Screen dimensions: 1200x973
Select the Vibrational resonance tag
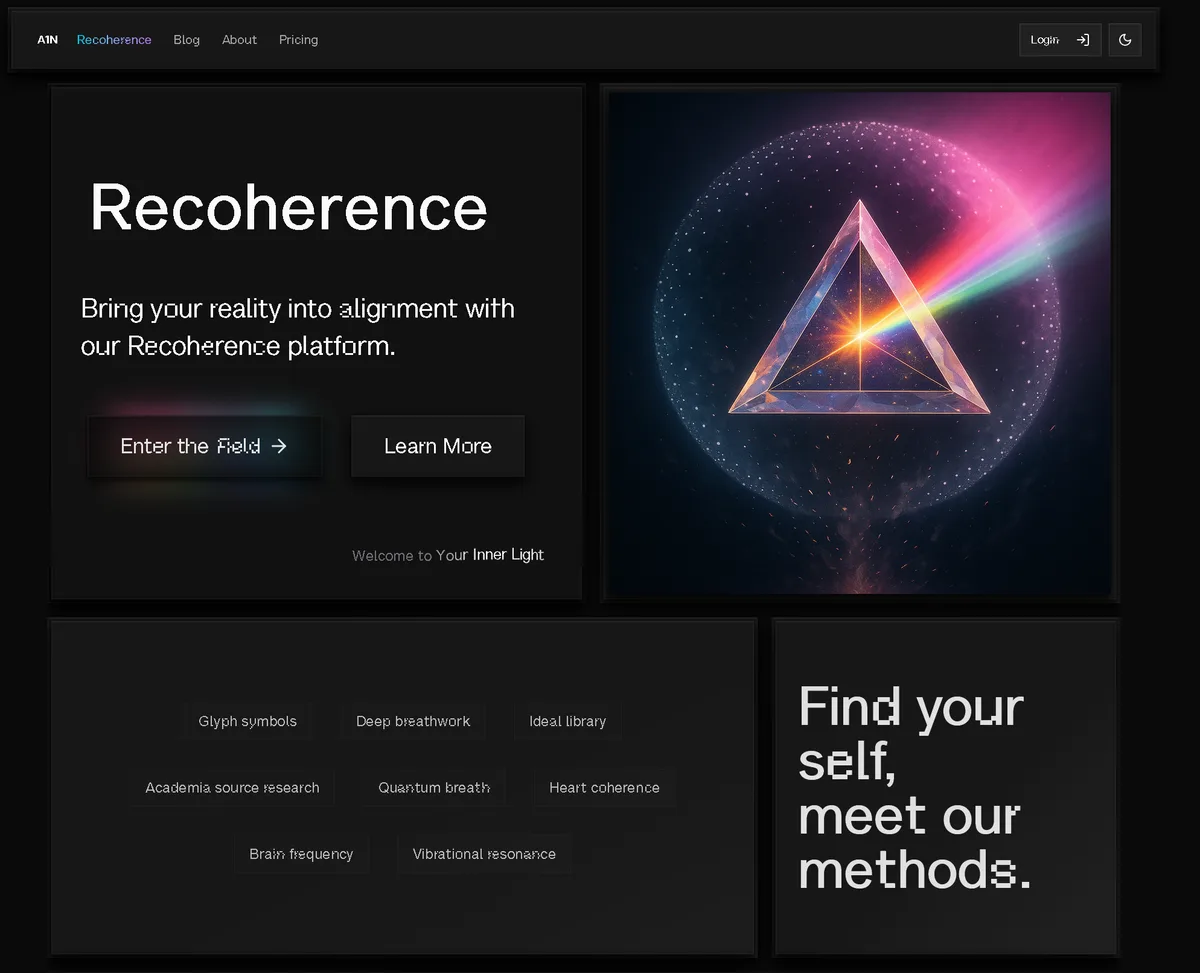[x=484, y=854]
